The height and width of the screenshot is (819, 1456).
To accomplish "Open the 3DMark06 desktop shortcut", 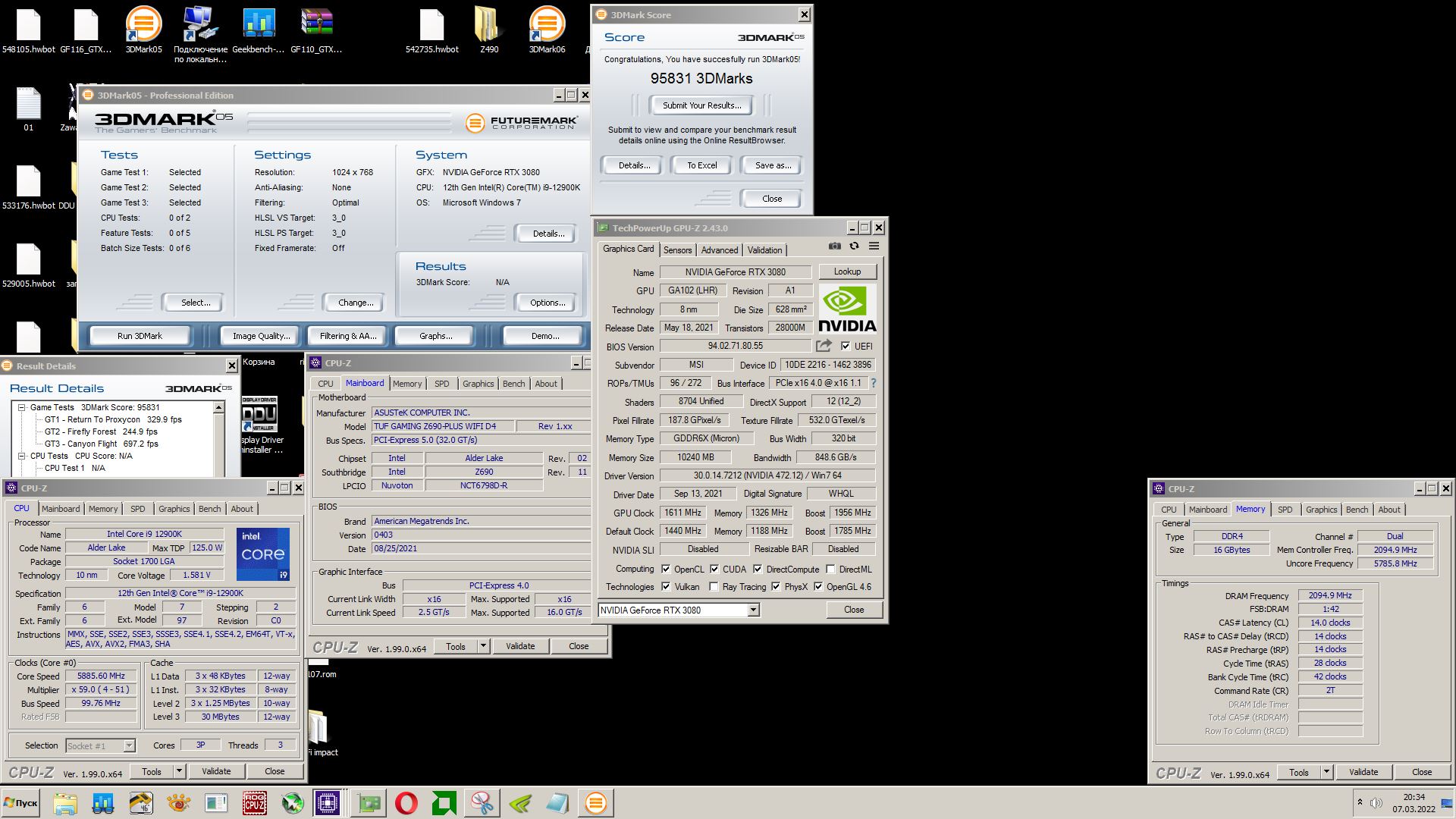I will click(547, 30).
